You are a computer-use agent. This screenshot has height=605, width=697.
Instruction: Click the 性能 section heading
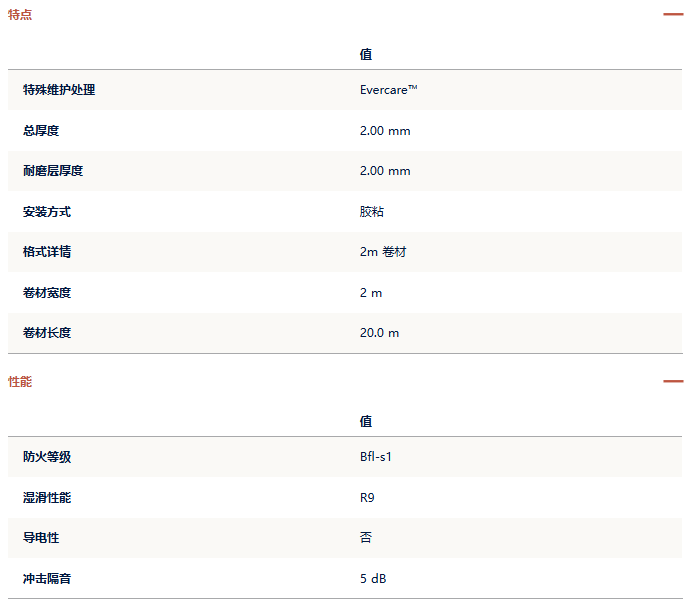20,382
